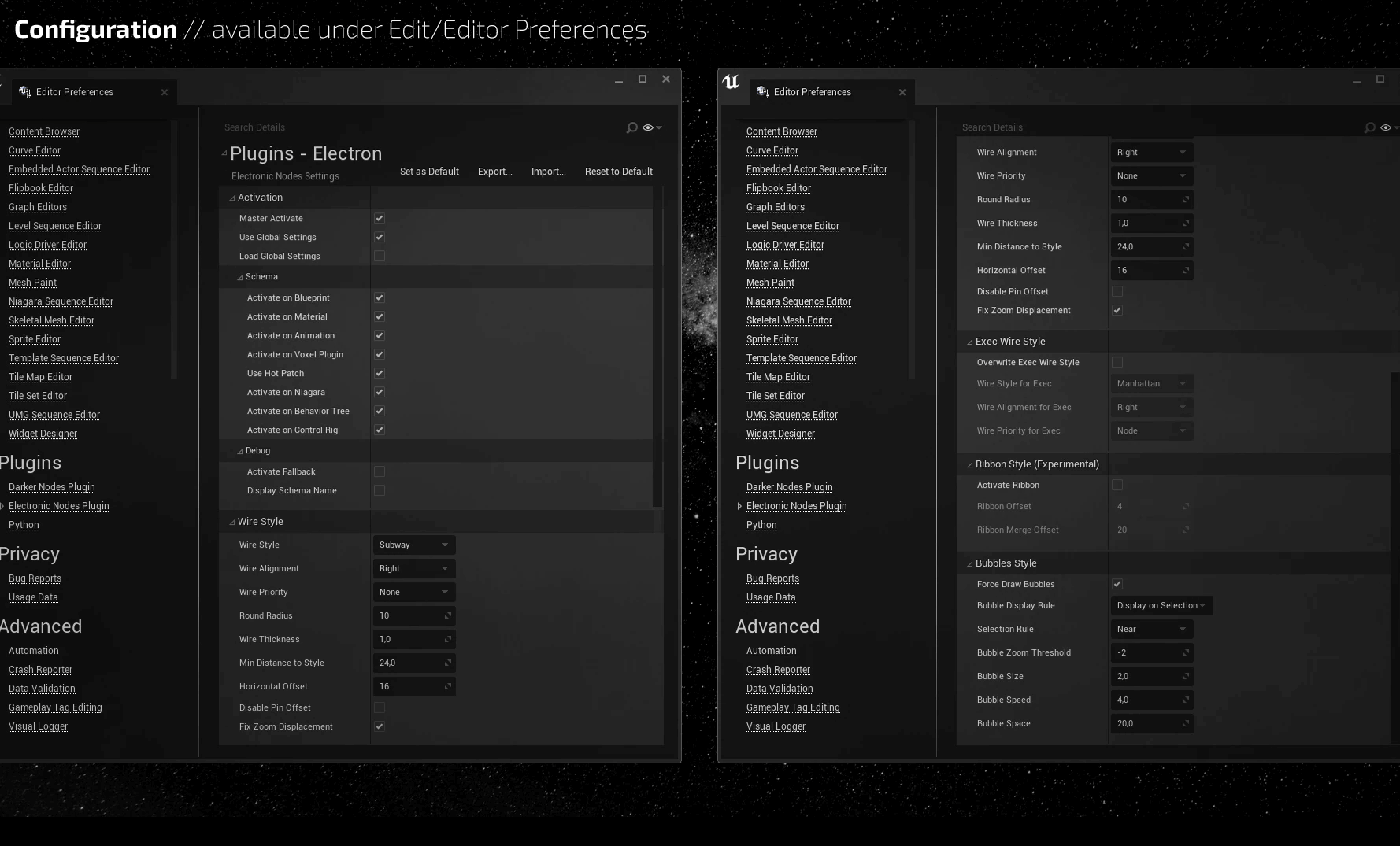This screenshot has height=846, width=1400.
Task: Collapse the Debug subsection
Action: tap(240, 452)
